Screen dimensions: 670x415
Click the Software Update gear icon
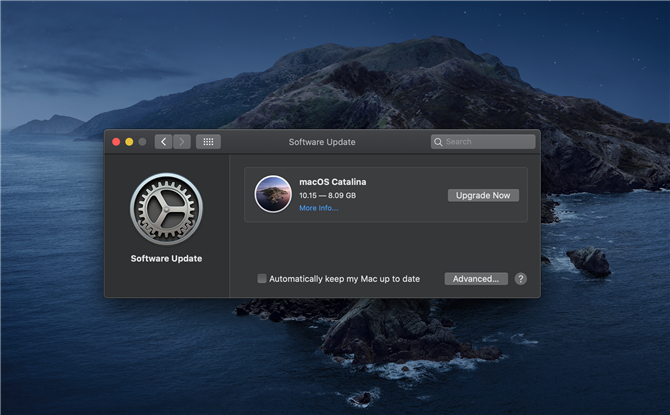166,209
